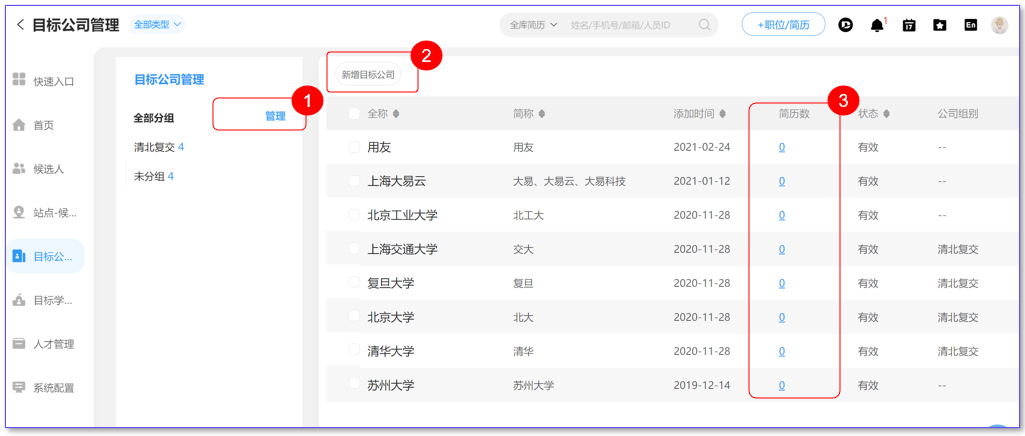Open resume count link for 上海大易云
The height and width of the screenshot is (436, 1025).
coord(782,181)
